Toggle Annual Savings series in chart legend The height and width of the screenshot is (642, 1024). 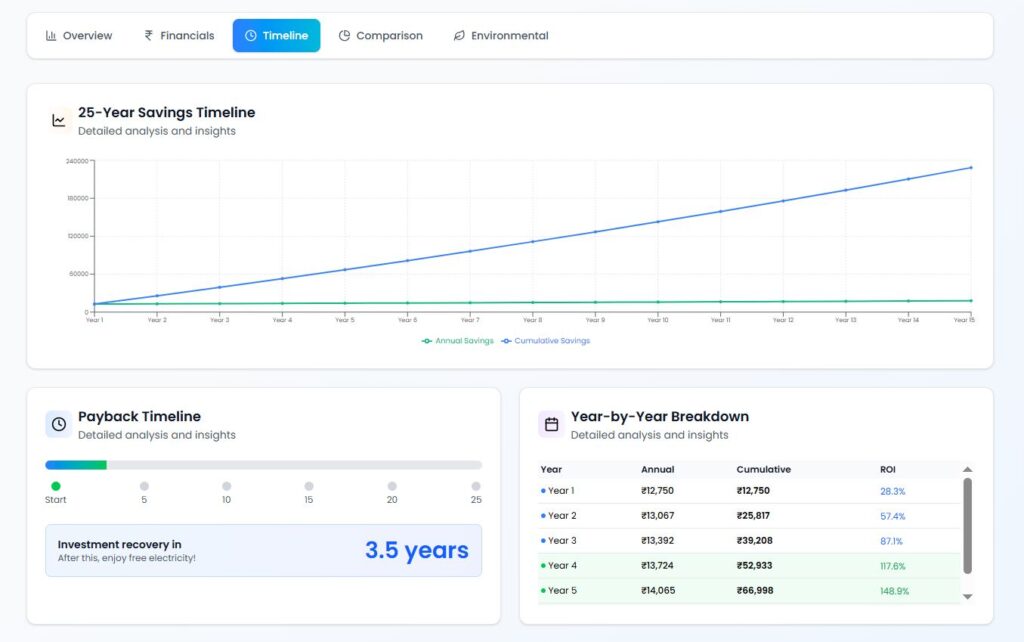[458, 341]
